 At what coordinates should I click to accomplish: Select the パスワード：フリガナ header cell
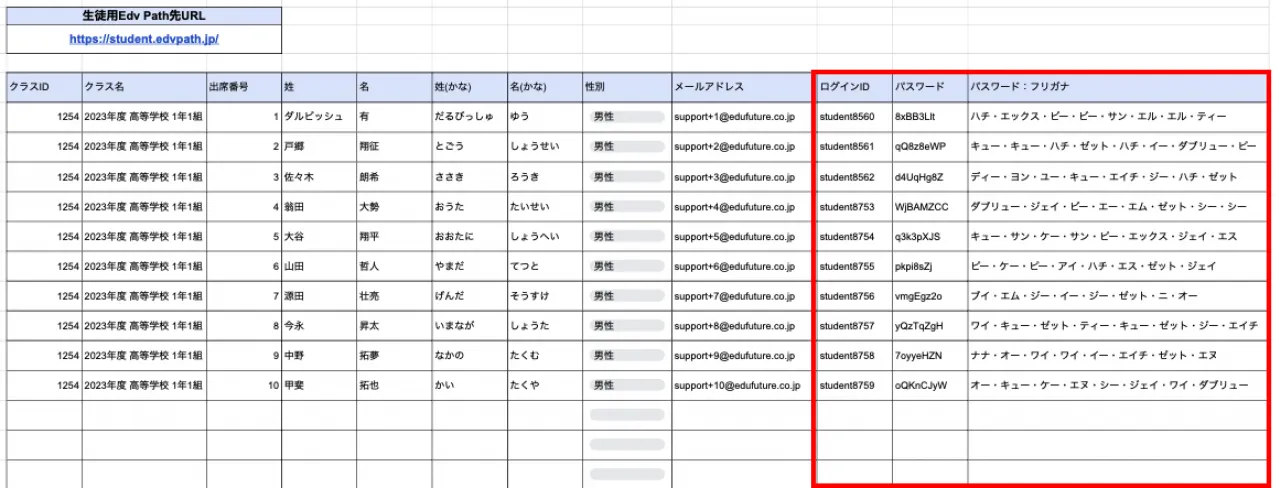coord(1116,87)
